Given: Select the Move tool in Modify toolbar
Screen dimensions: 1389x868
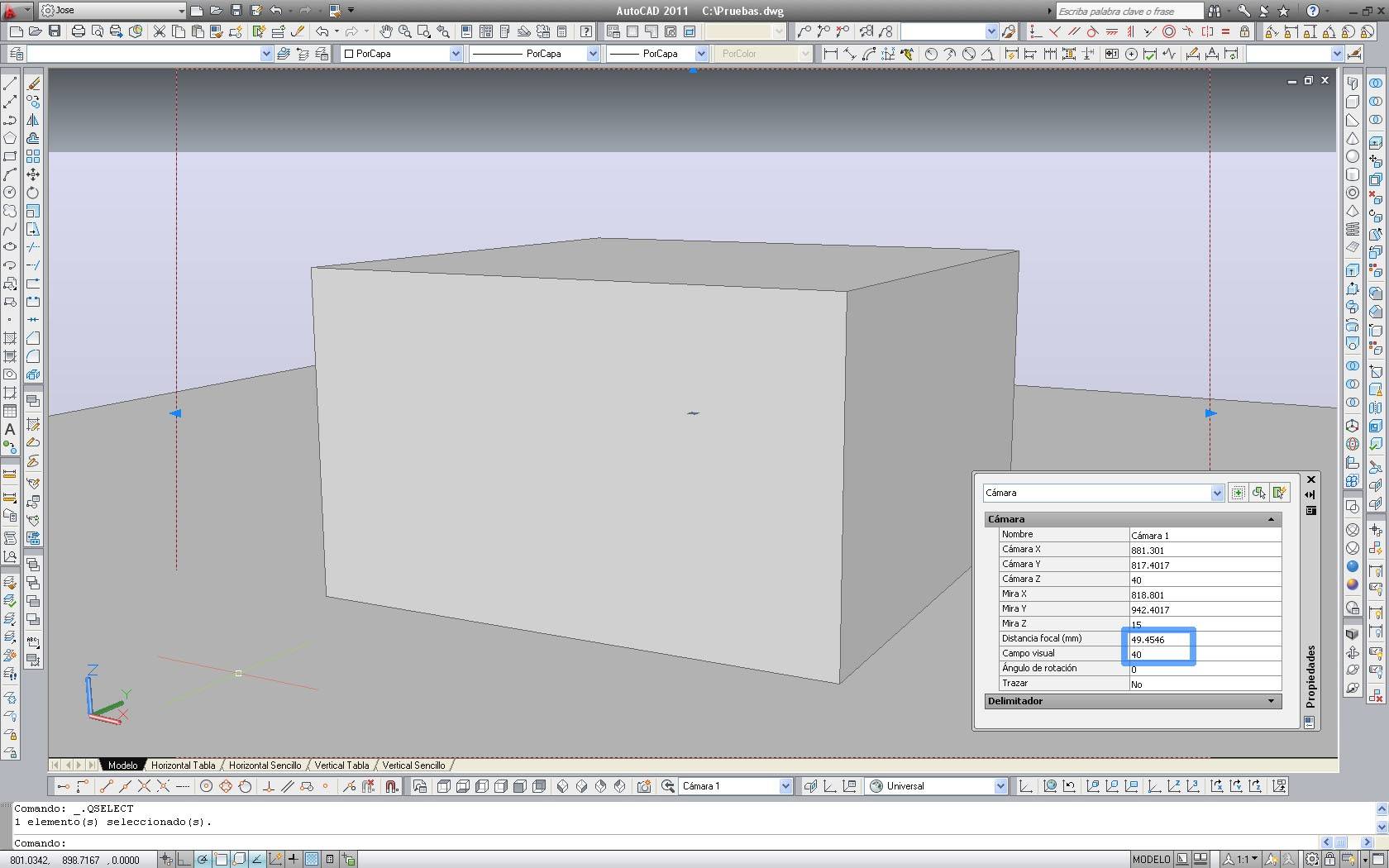Looking at the screenshot, I should click(33, 174).
